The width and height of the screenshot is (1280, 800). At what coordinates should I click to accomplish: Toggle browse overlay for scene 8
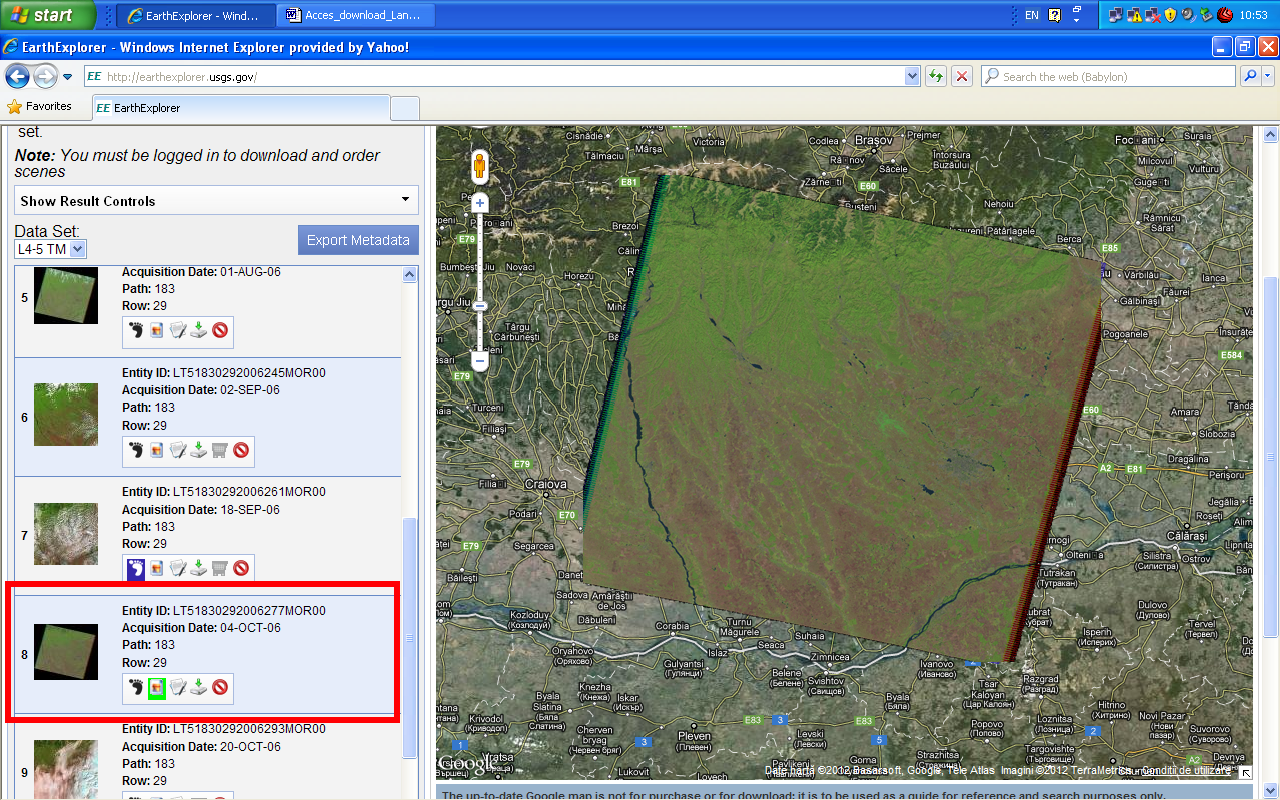pos(156,687)
